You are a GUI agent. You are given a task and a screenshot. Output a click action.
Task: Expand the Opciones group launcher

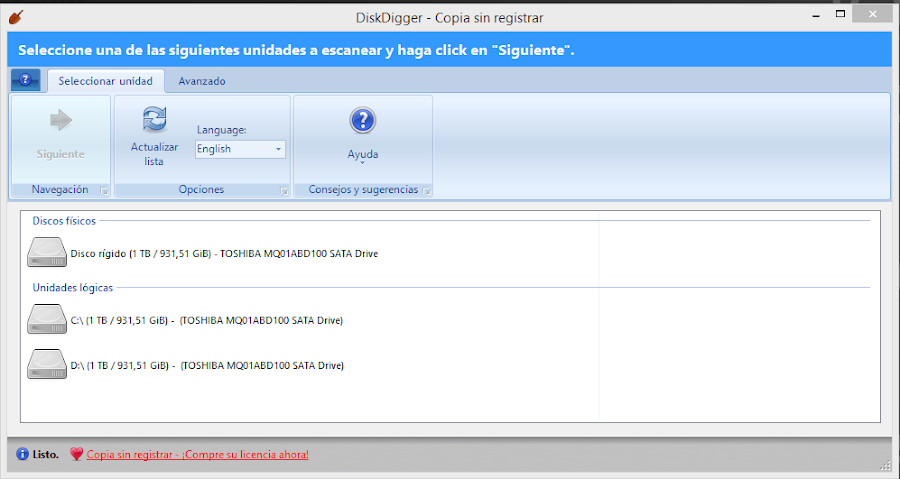[x=284, y=190]
